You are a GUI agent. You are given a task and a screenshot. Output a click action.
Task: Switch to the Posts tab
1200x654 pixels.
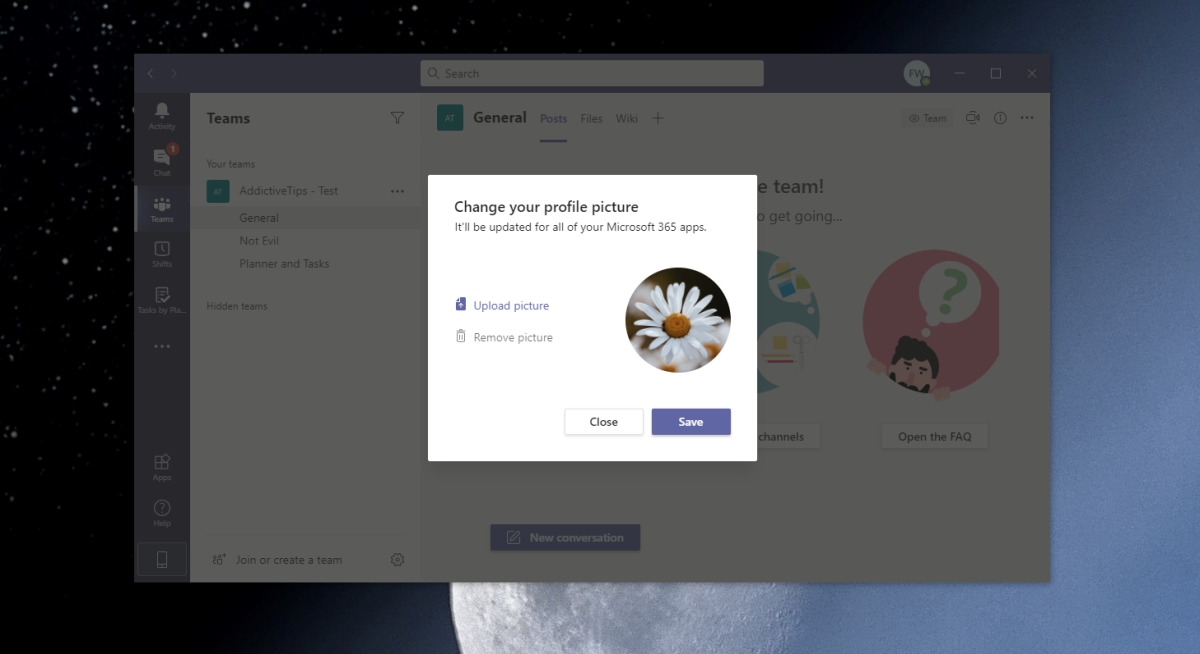(554, 118)
